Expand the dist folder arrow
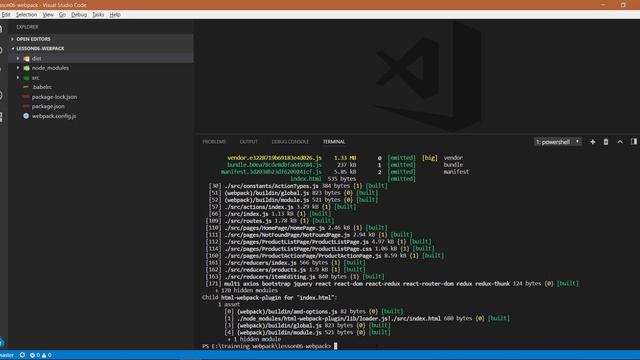The width and height of the screenshot is (640, 360). pyautogui.click(x=18, y=58)
